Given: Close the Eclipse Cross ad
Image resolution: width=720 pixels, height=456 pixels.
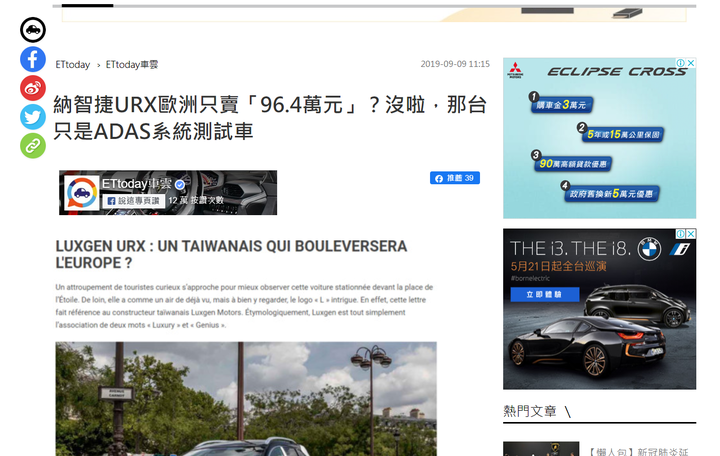Looking at the screenshot, I should coord(691,63).
